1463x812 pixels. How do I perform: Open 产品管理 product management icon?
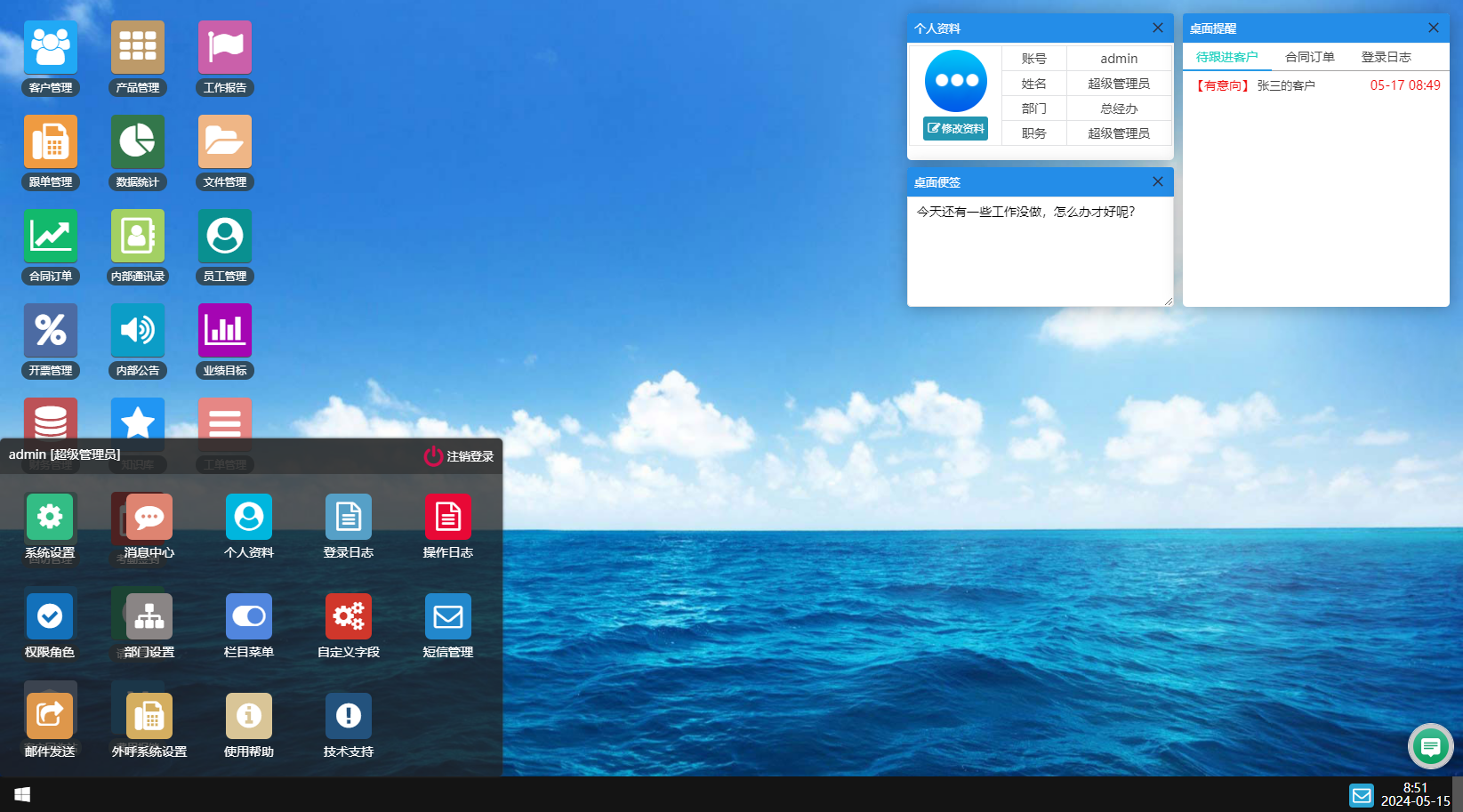[x=138, y=48]
